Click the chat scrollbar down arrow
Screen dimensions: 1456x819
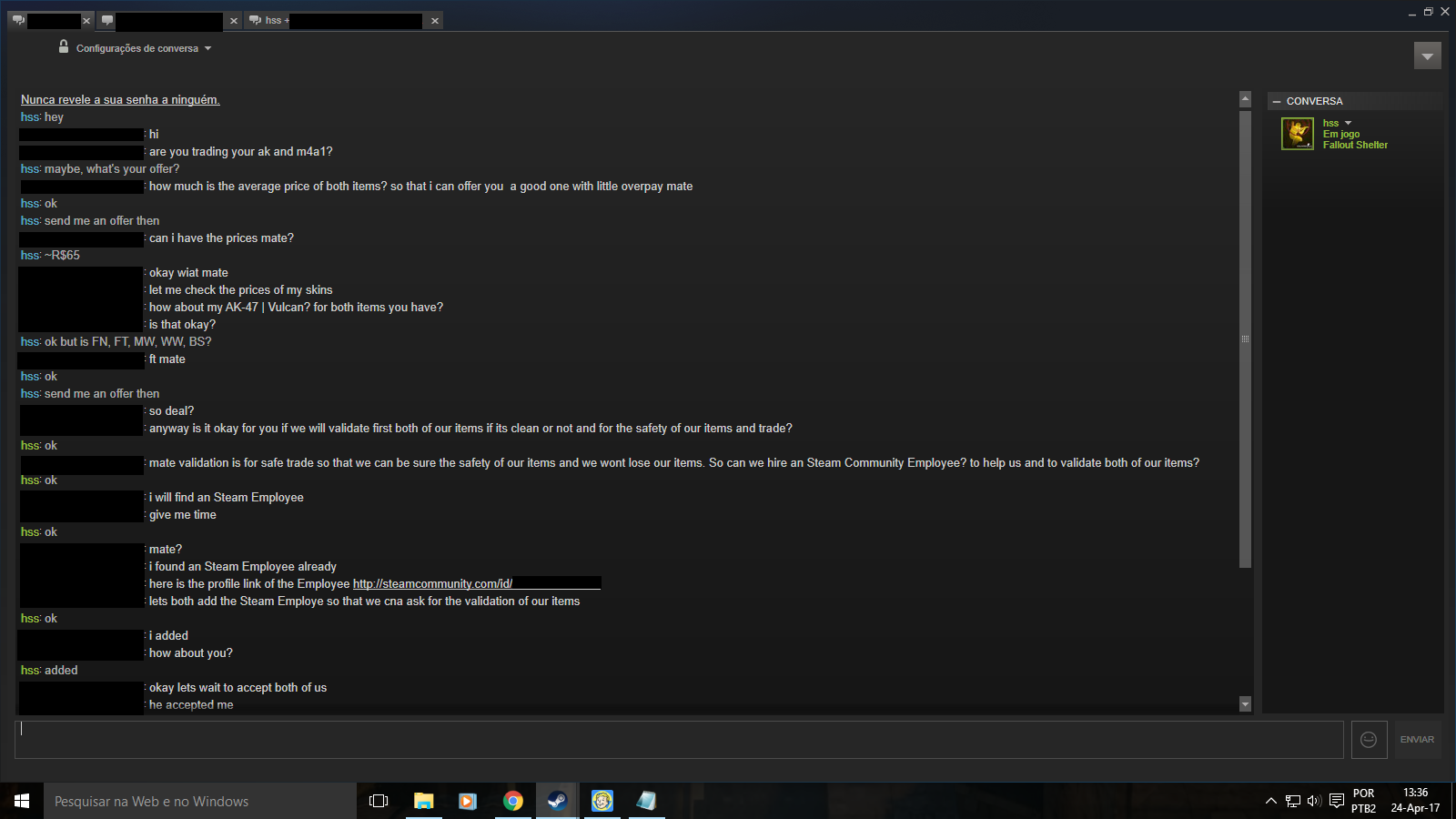pyautogui.click(x=1245, y=704)
